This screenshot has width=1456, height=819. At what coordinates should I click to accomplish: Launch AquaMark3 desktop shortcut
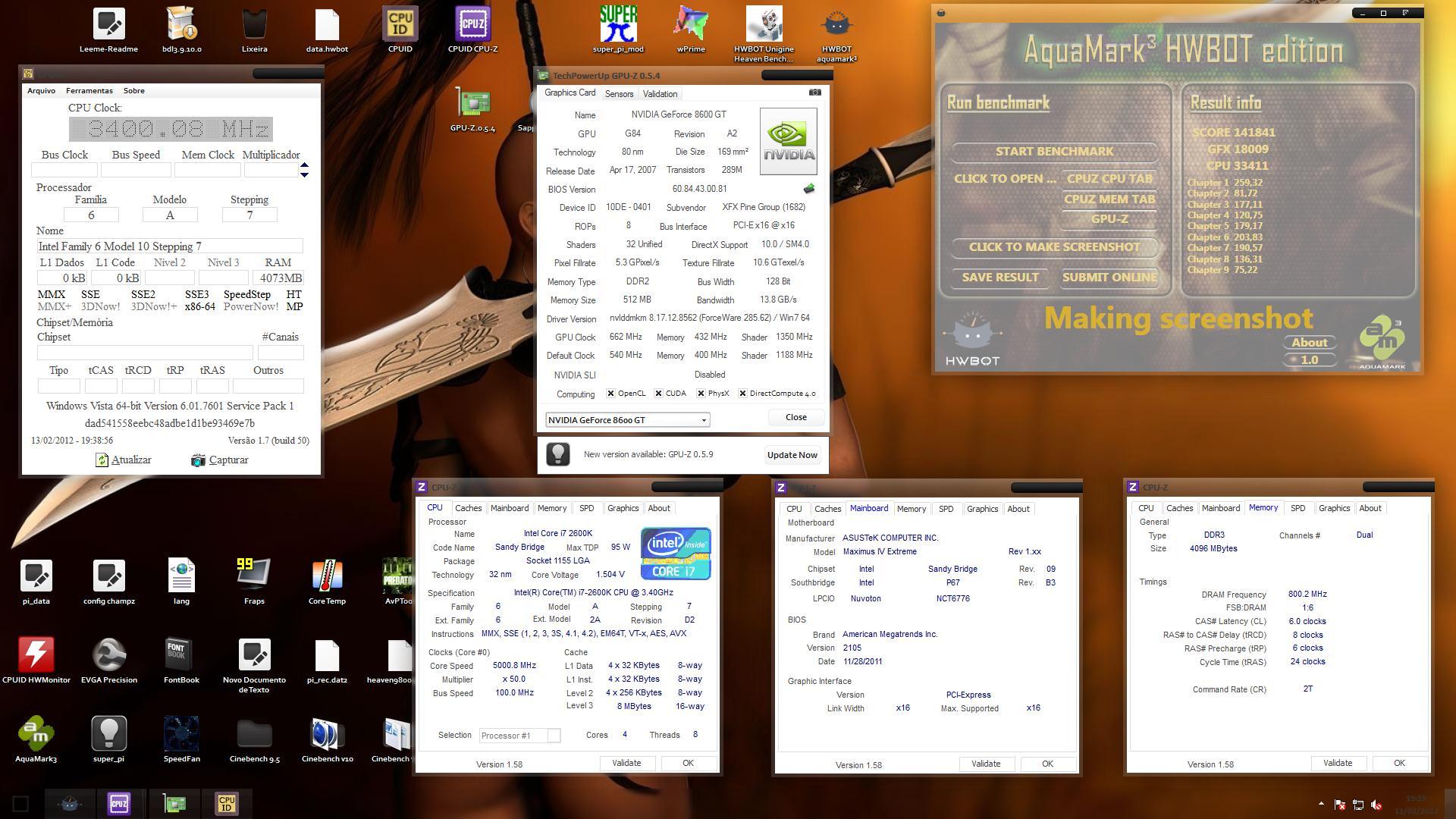(36, 739)
